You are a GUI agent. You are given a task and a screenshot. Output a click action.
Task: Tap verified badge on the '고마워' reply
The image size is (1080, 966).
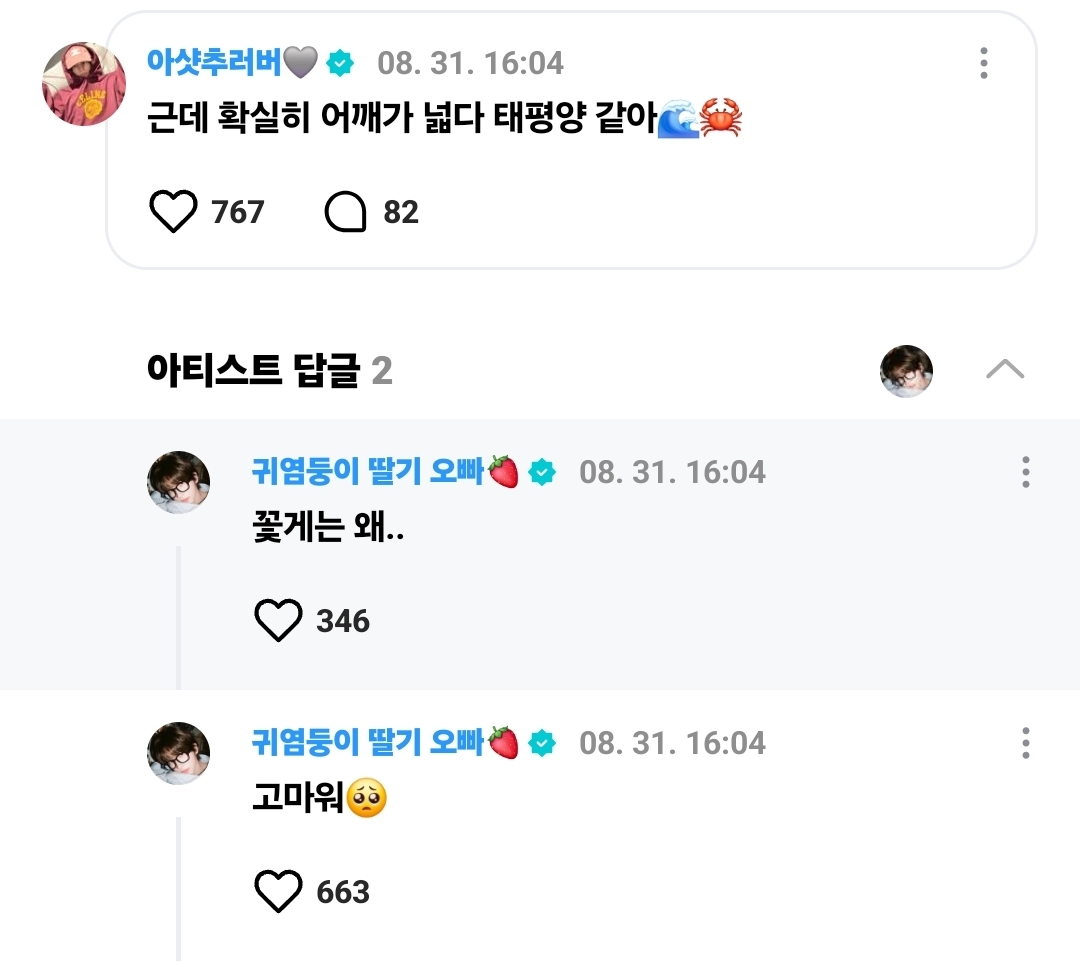(542, 743)
